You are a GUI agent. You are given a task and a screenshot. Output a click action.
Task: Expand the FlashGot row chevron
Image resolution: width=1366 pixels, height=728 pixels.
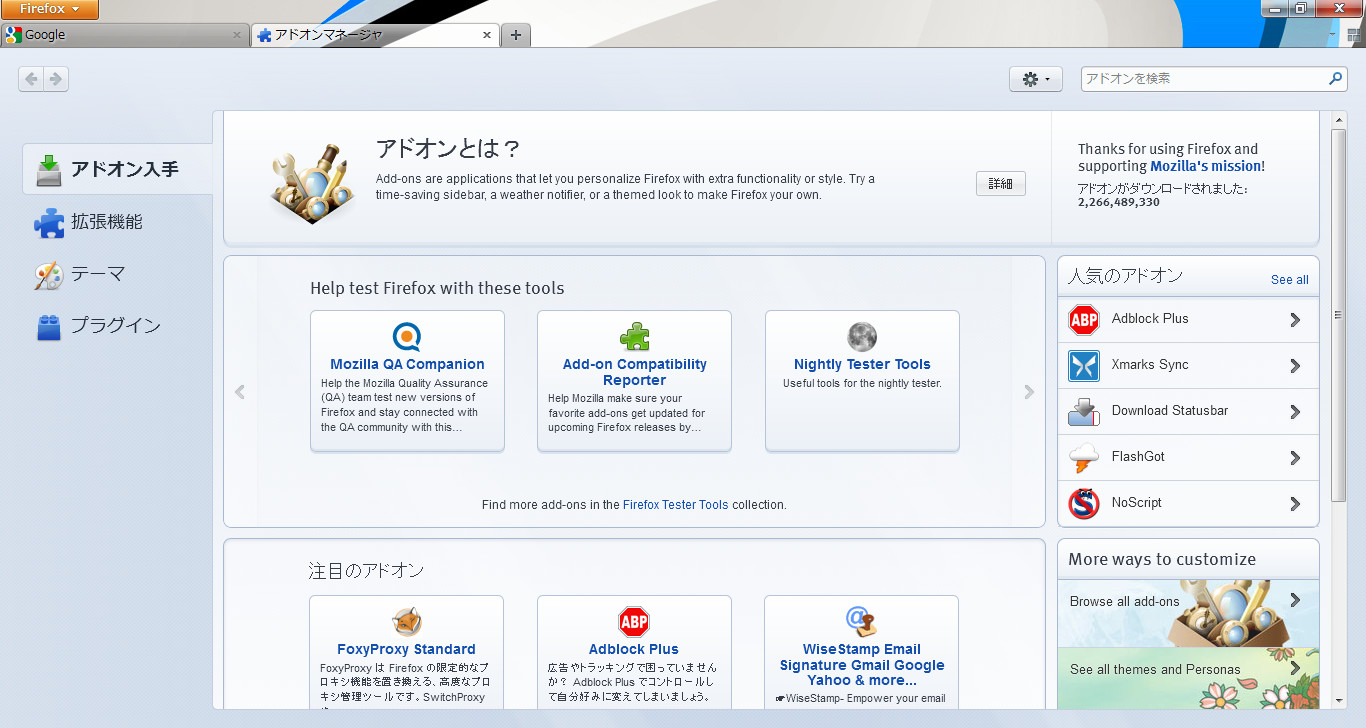(1295, 458)
